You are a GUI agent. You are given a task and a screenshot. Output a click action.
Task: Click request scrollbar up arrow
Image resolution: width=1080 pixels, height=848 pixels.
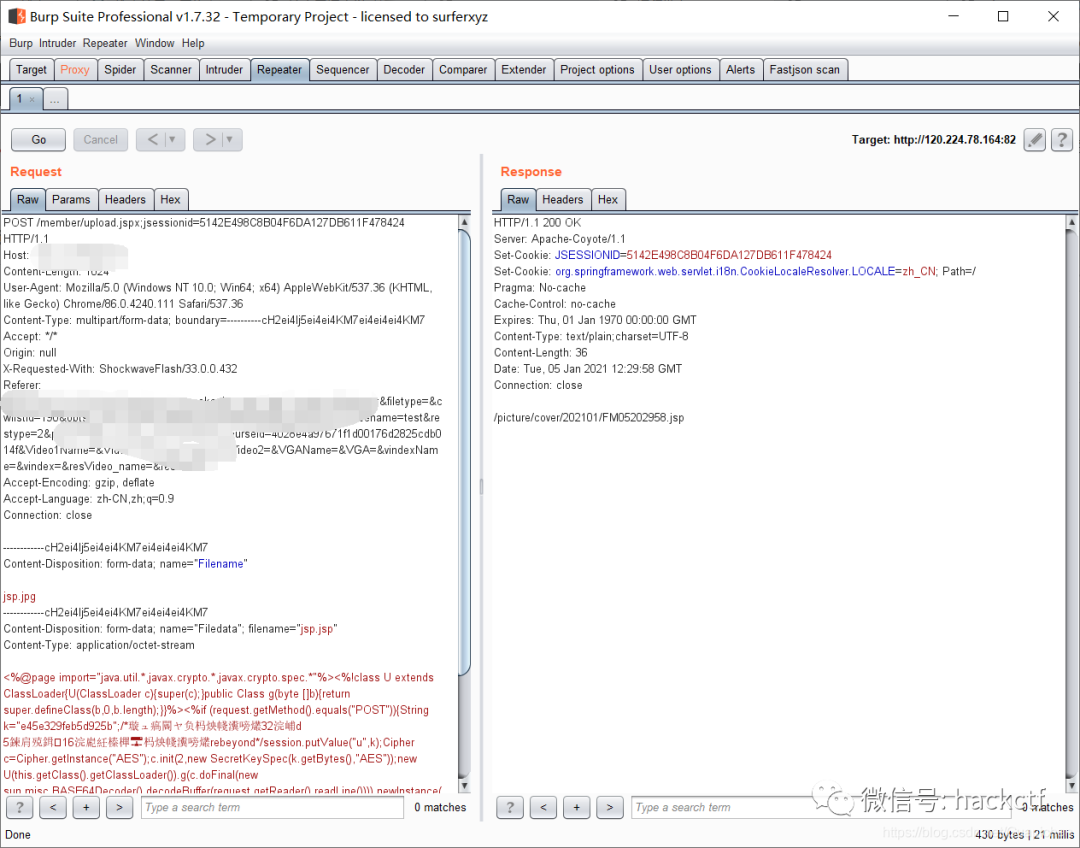(464, 222)
